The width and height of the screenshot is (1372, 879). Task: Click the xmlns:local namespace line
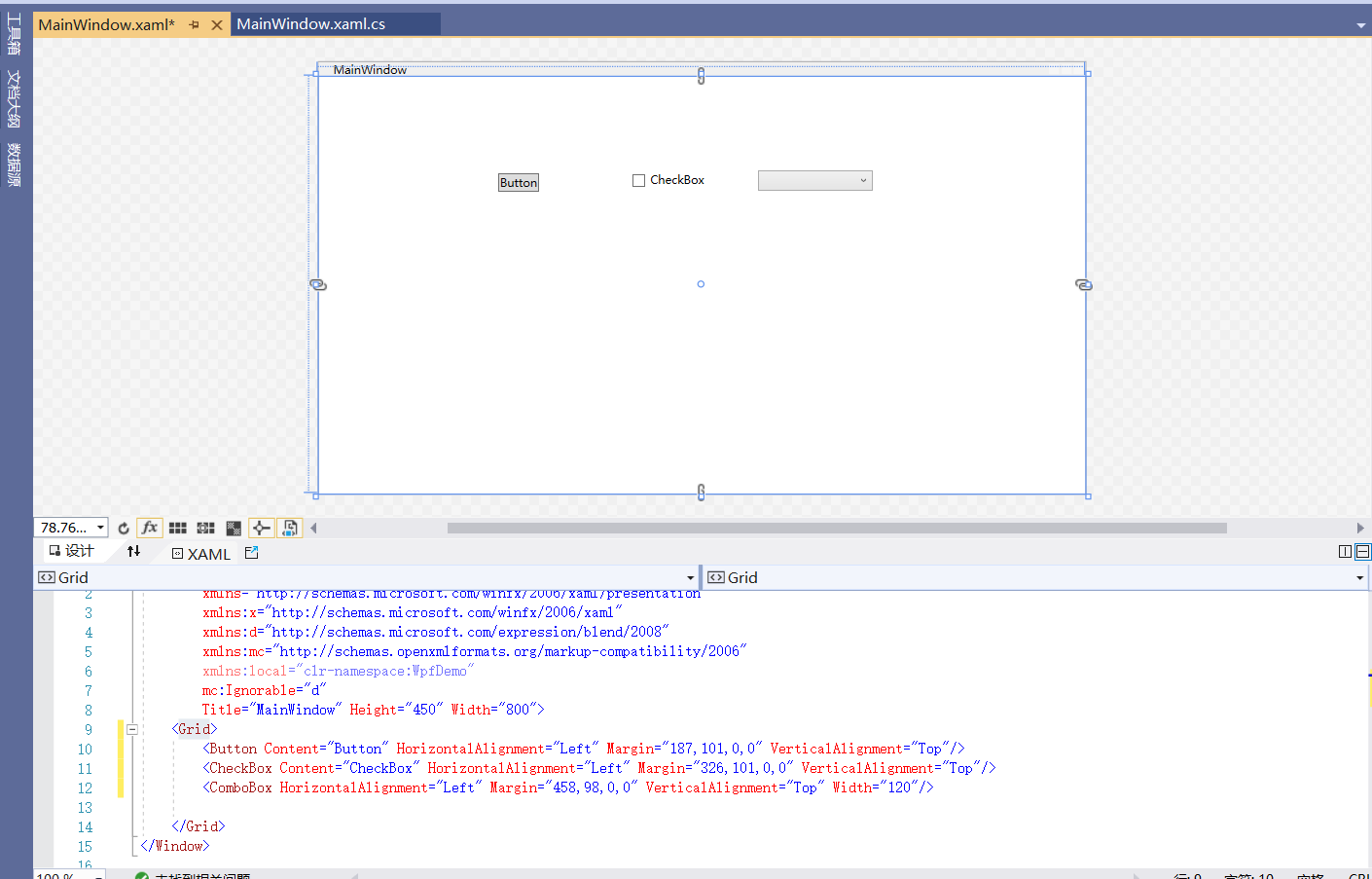coord(339,671)
